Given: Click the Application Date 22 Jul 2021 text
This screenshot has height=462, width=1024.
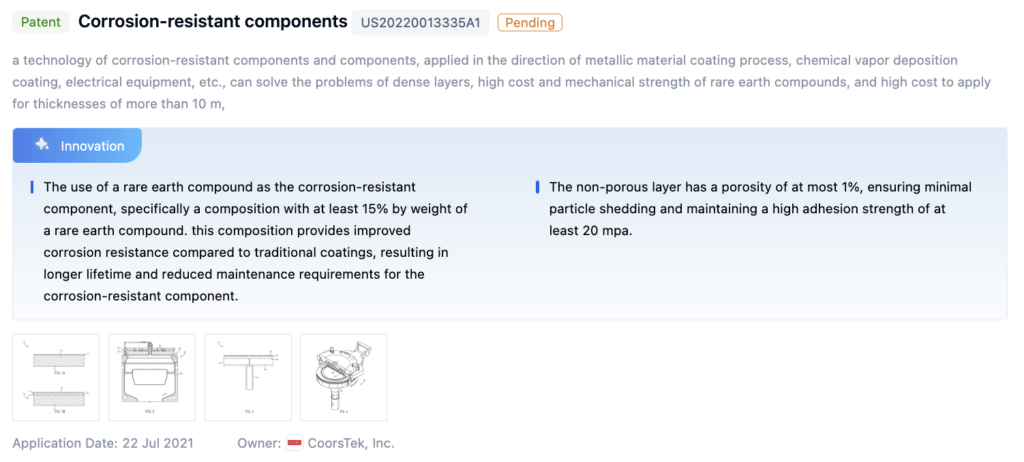Looking at the screenshot, I should pos(103,442).
